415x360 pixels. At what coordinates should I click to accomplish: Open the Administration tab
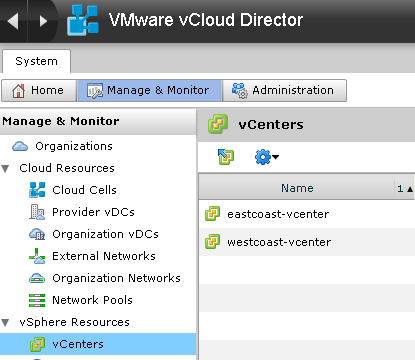[284, 90]
